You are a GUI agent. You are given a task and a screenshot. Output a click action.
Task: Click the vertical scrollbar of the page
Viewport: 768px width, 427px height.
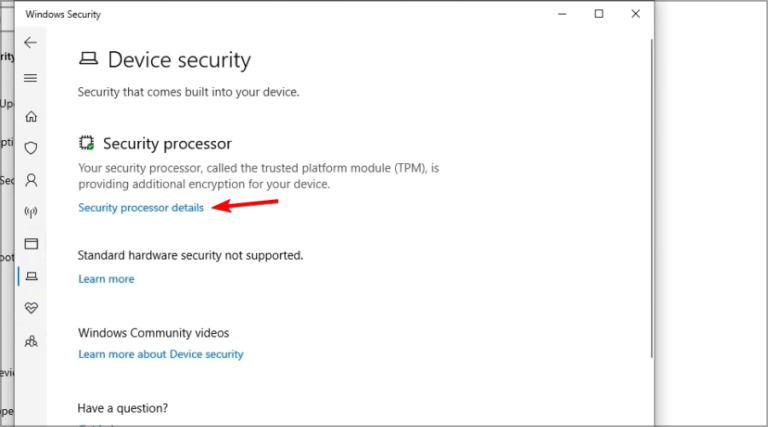[651, 200]
